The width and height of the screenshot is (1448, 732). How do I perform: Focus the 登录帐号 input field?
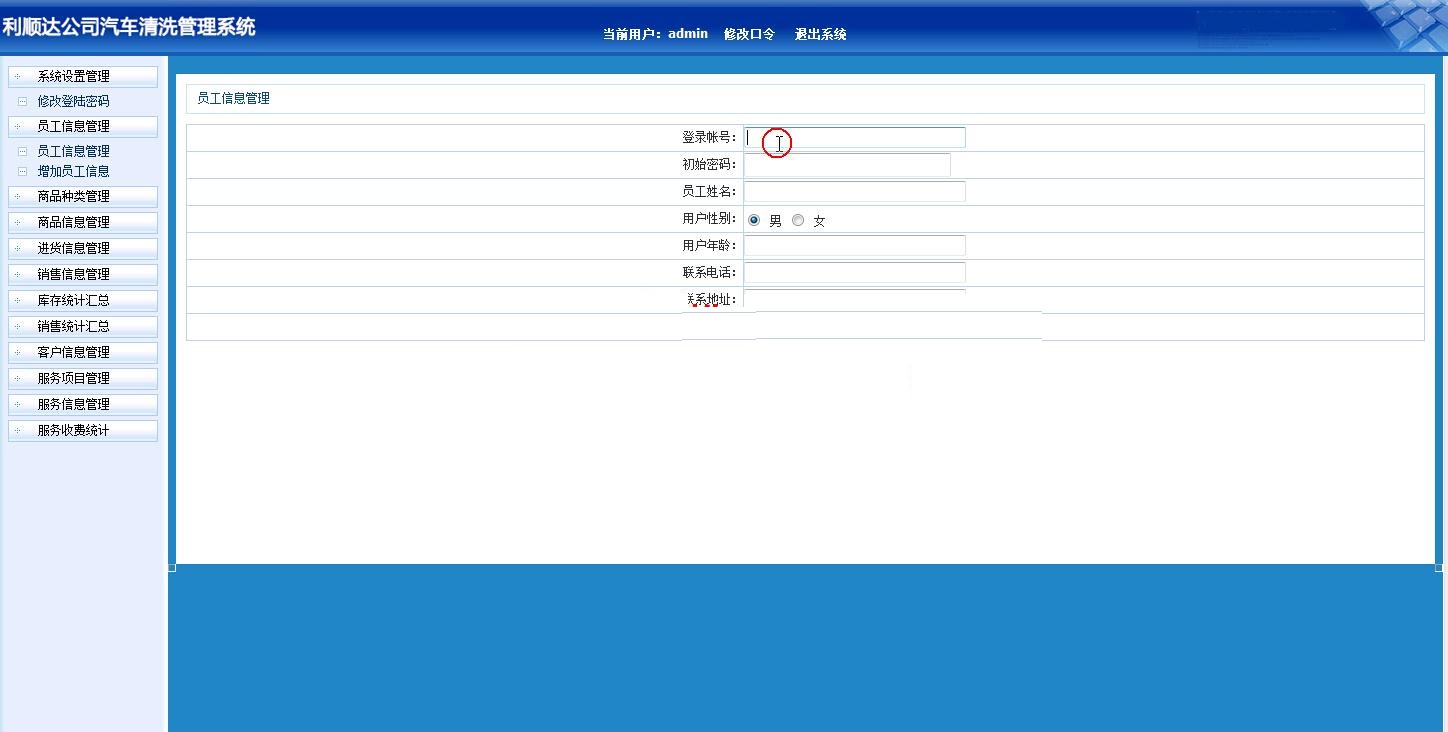pos(854,138)
